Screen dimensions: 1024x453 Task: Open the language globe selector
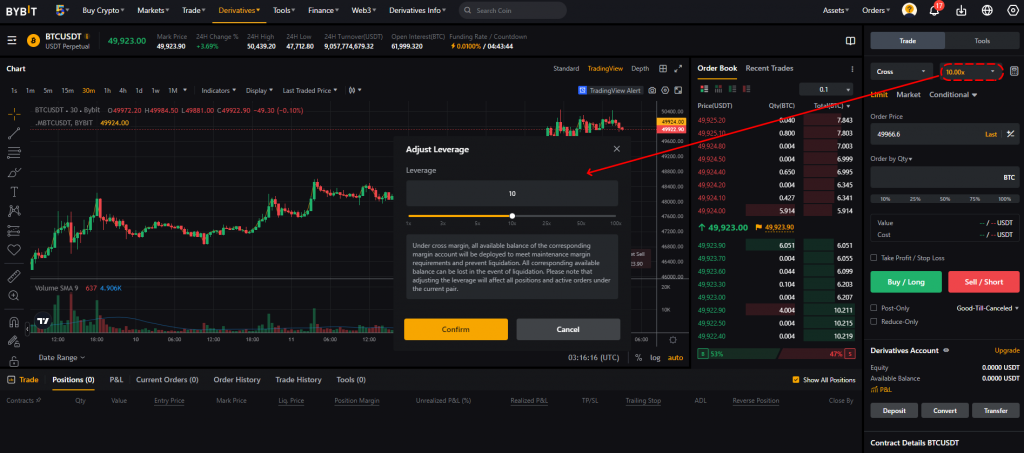click(987, 10)
